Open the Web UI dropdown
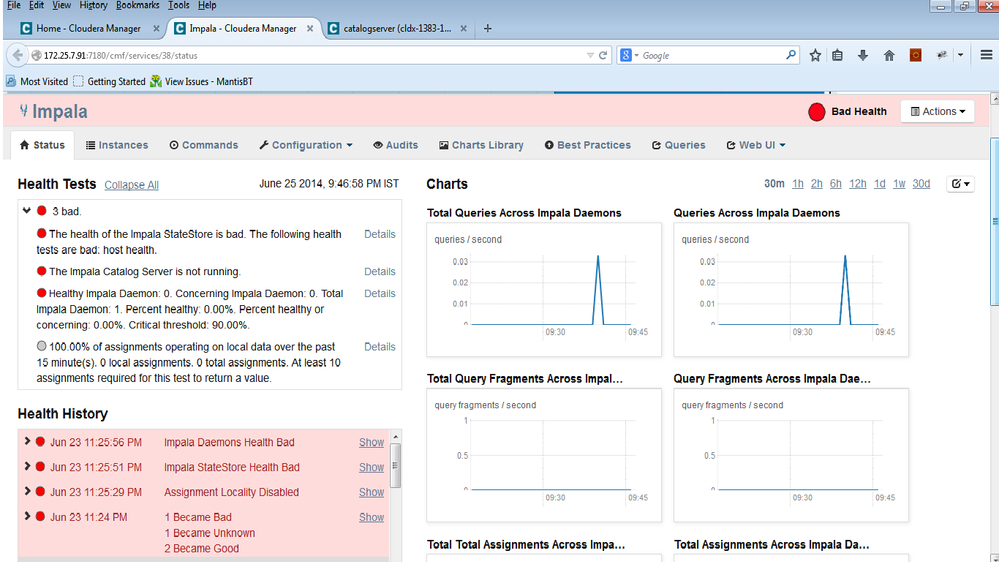The image size is (999, 562). 755,145
